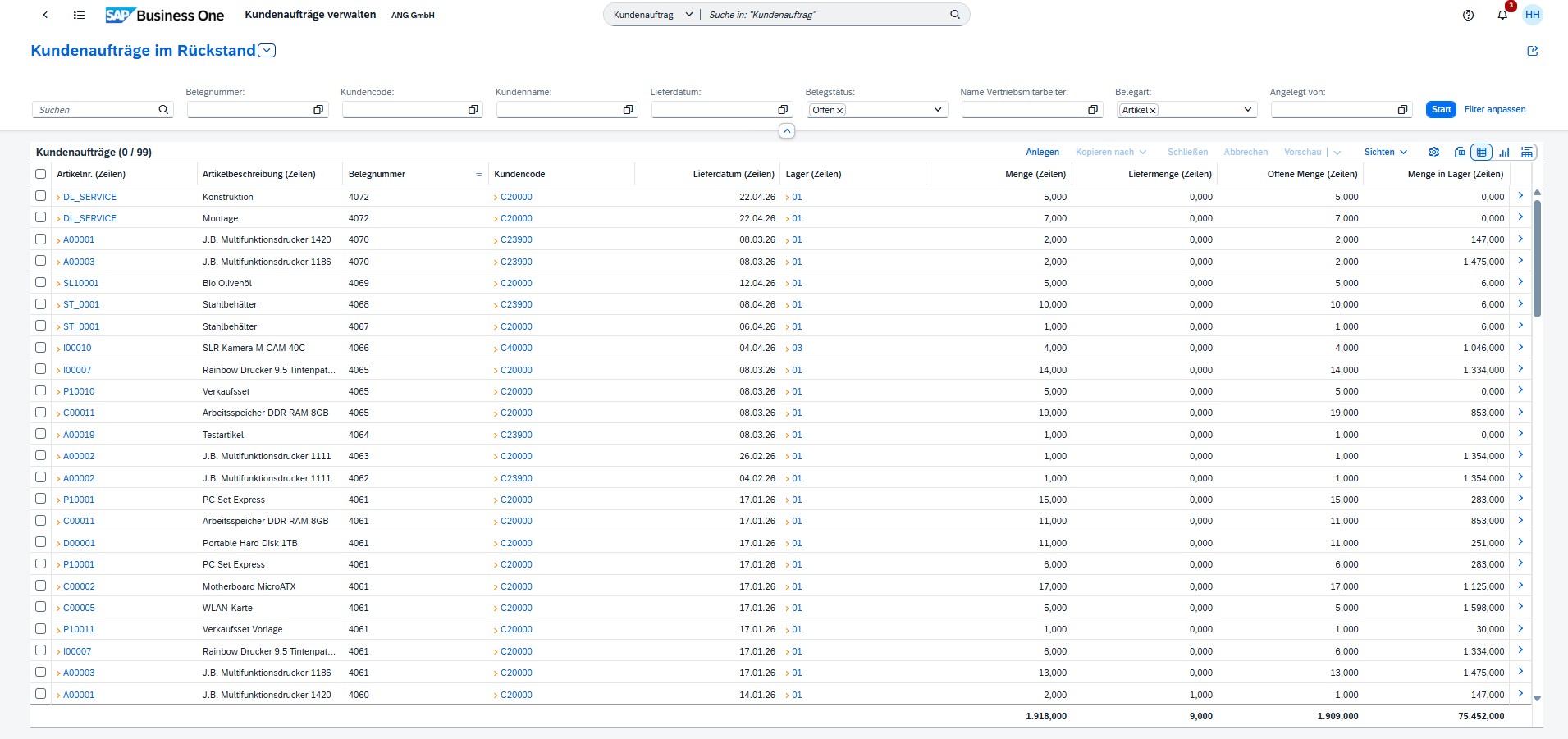Select the Konstruktion row checkbox
This screenshot has width=1568, height=739.
(x=41, y=196)
